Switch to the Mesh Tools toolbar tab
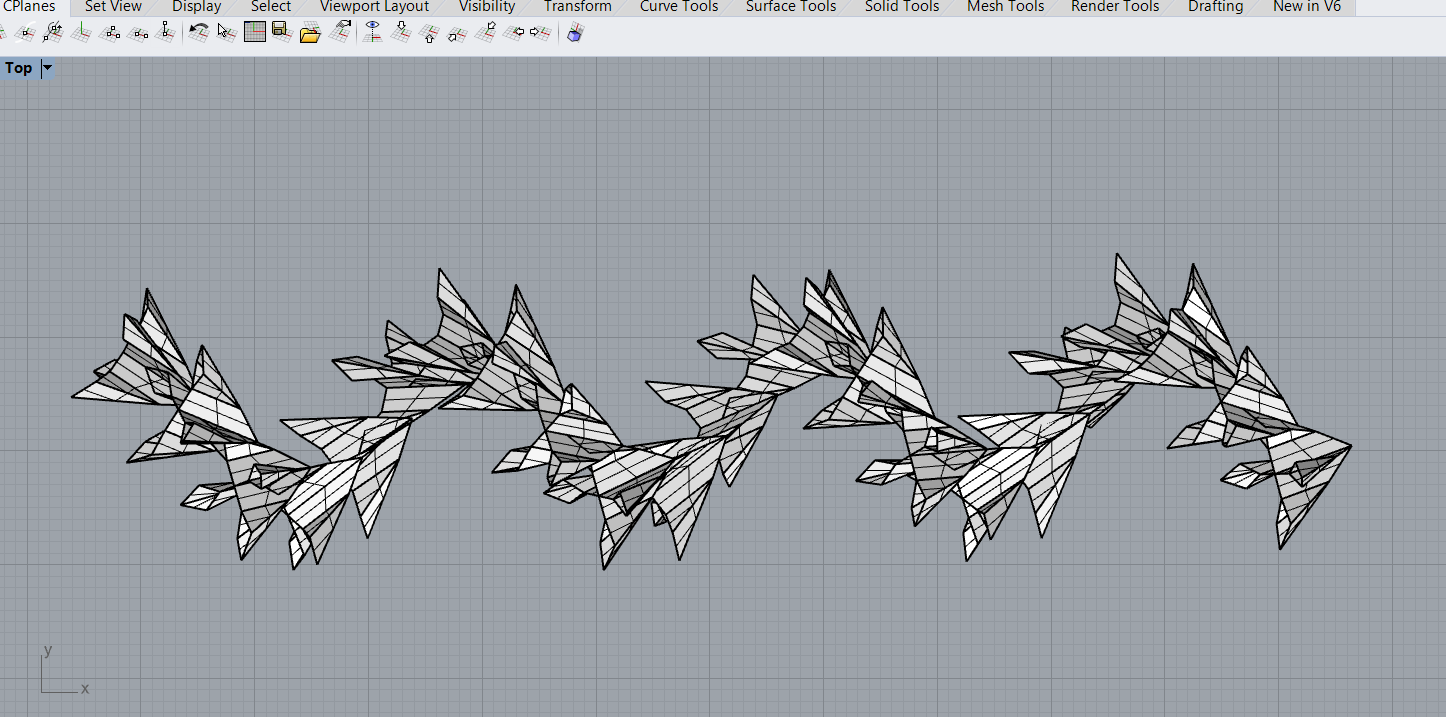Image resolution: width=1446 pixels, height=717 pixels. point(1005,7)
